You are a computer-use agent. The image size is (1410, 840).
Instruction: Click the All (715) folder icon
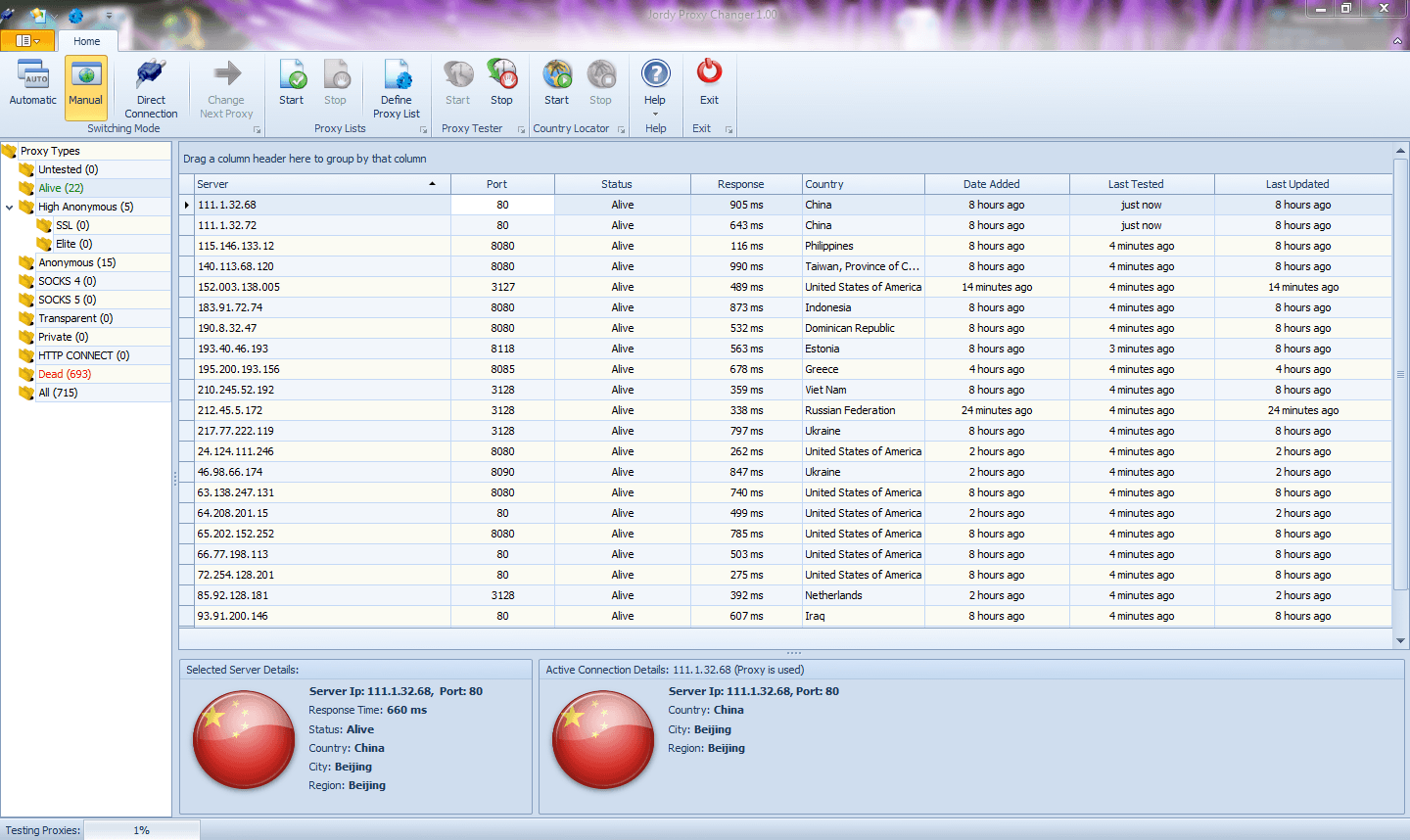click(26, 393)
